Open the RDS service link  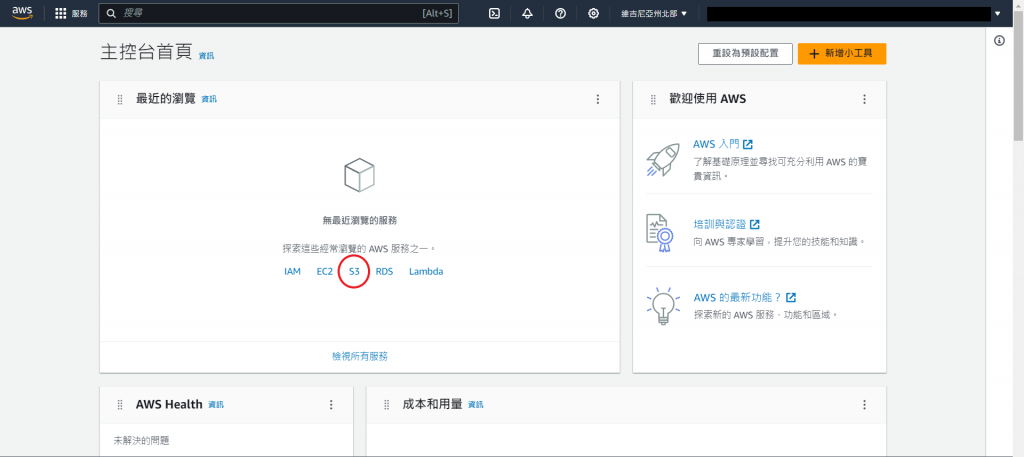pos(385,272)
